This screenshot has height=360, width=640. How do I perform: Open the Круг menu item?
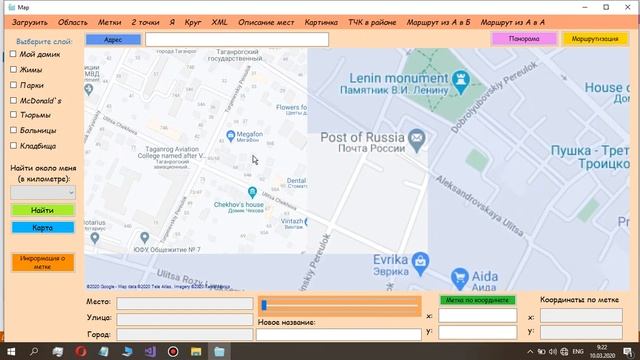point(193,22)
